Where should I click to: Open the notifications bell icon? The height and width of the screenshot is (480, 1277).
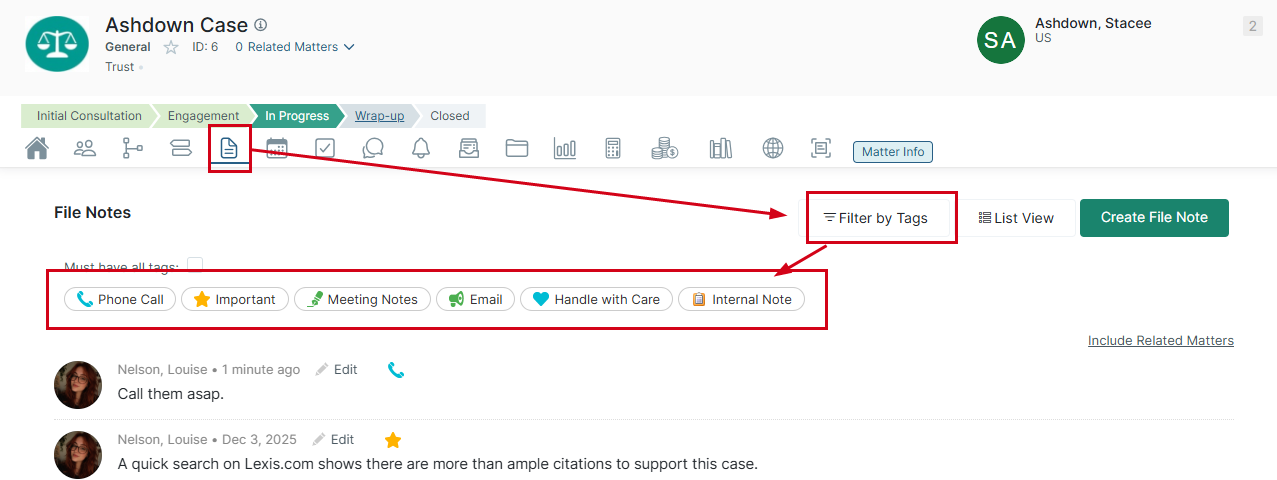click(x=421, y=149)
